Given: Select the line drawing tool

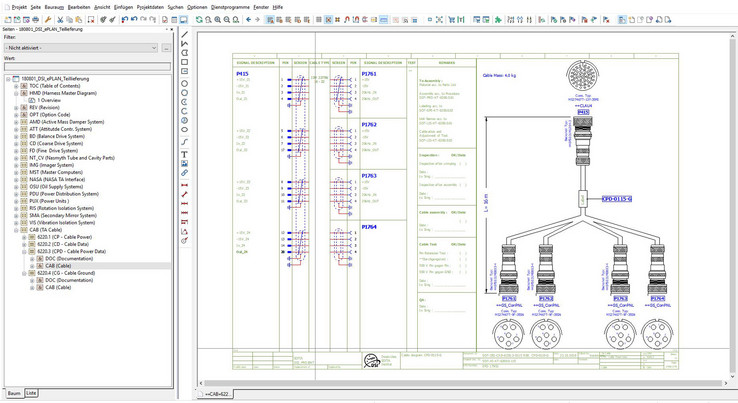Looking at the screenshot, I should coord(185,34).
